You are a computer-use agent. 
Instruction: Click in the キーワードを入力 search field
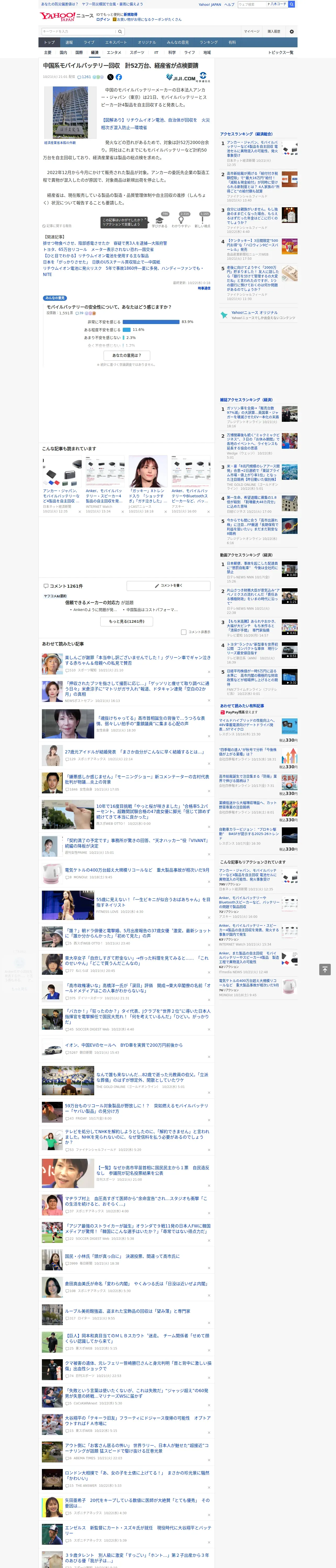(x=79, y=32)
